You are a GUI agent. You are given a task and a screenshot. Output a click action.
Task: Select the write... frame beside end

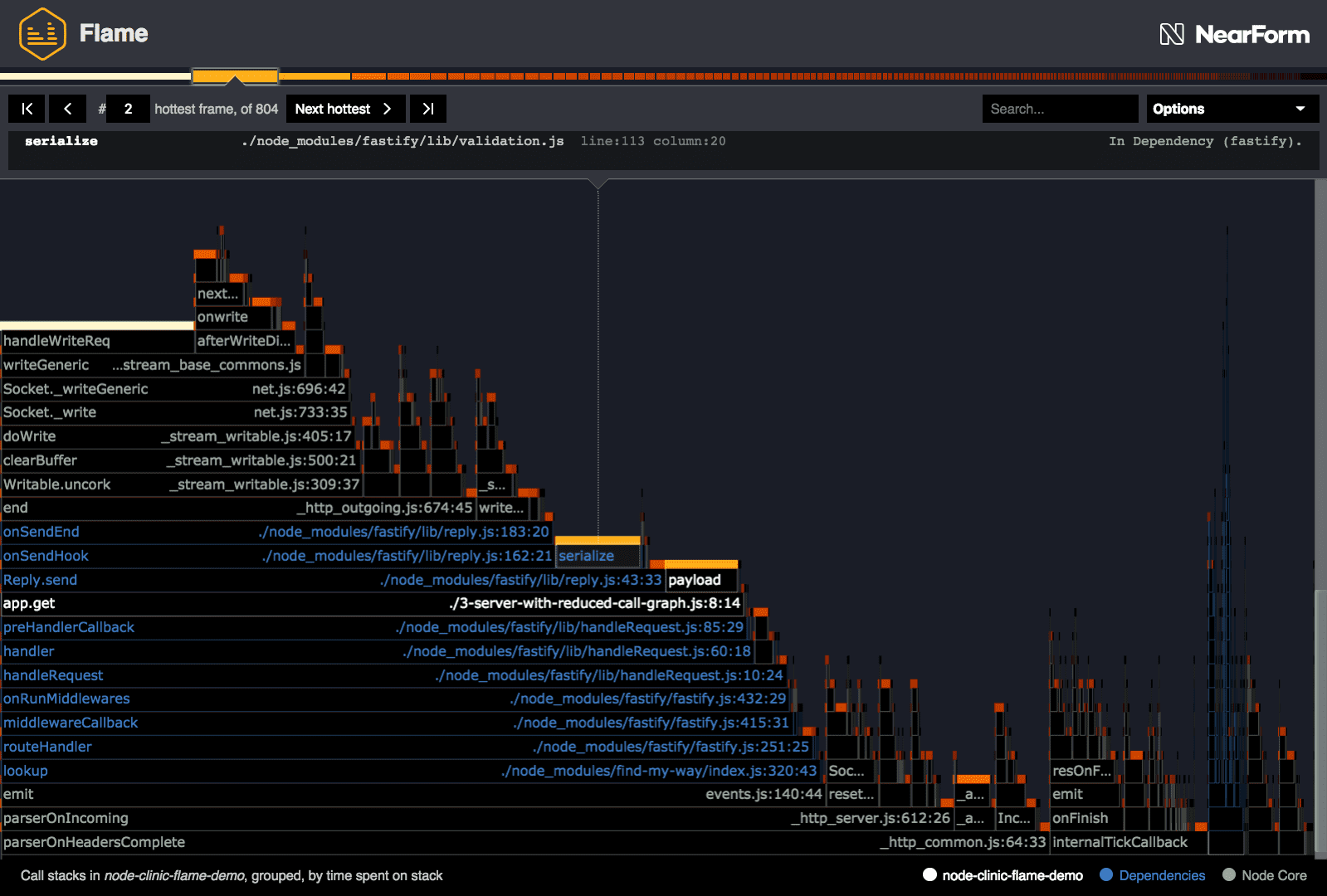[x=503, y=508]
